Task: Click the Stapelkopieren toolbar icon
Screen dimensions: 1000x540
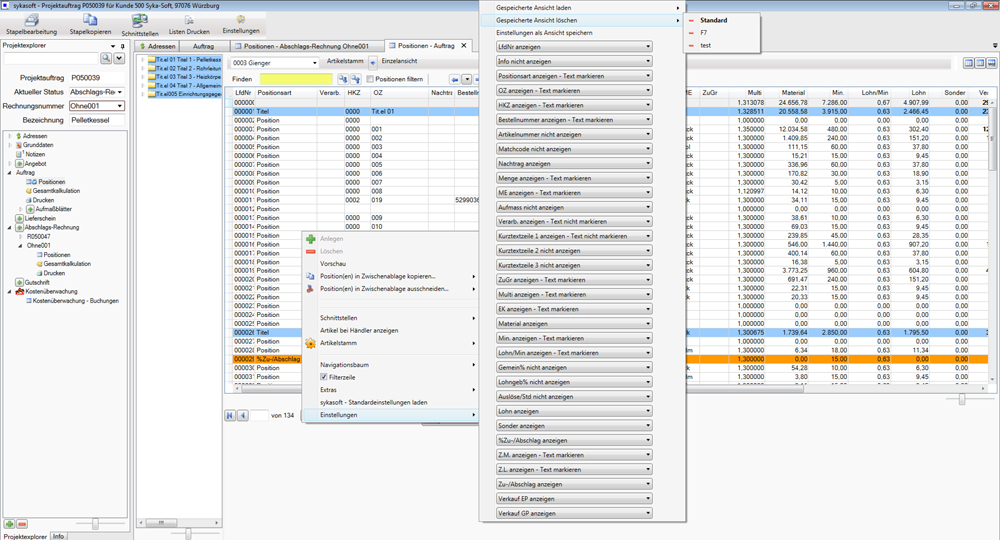Action: point(90,22)
